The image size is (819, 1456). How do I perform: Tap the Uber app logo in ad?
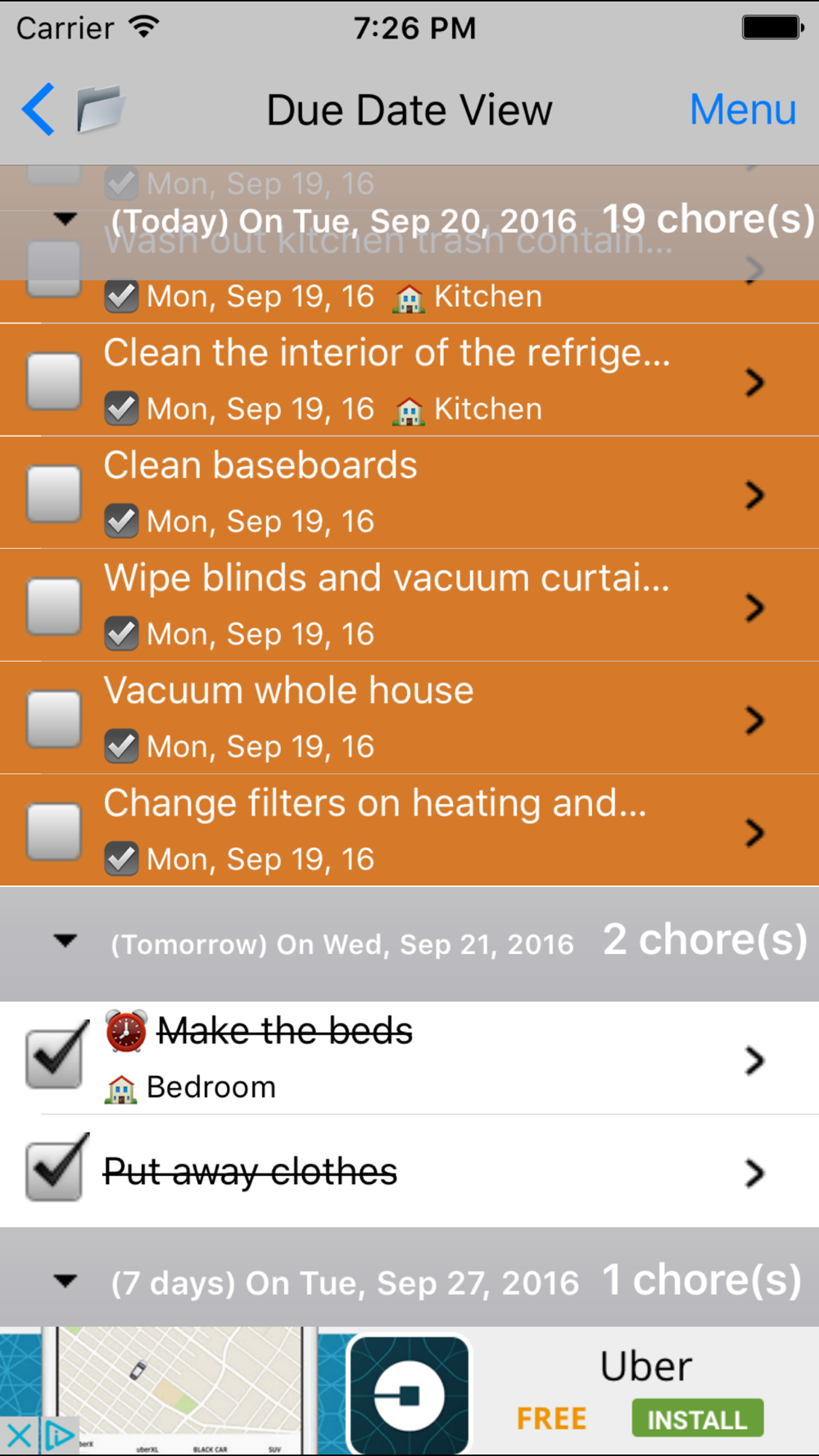point(409,1394)
